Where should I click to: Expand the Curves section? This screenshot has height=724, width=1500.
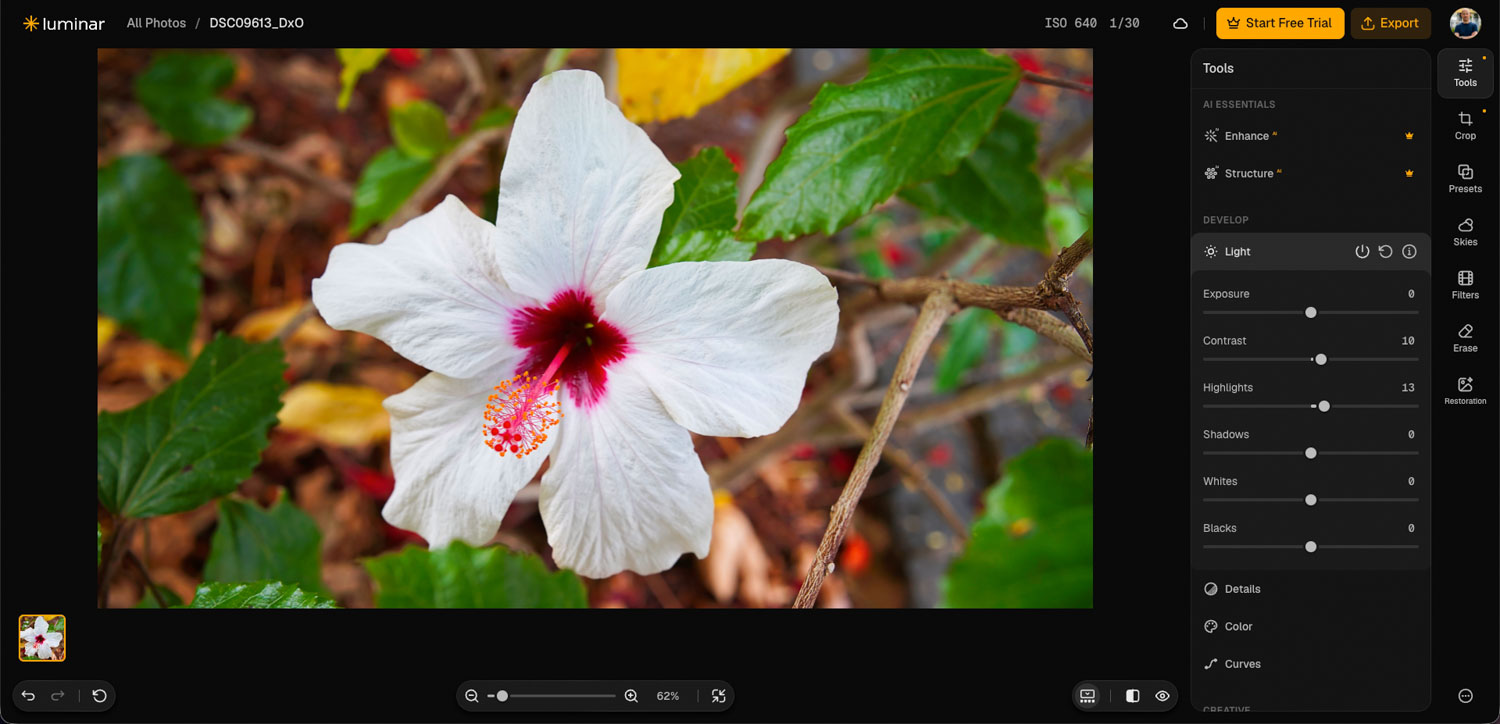coord(1310,664)
